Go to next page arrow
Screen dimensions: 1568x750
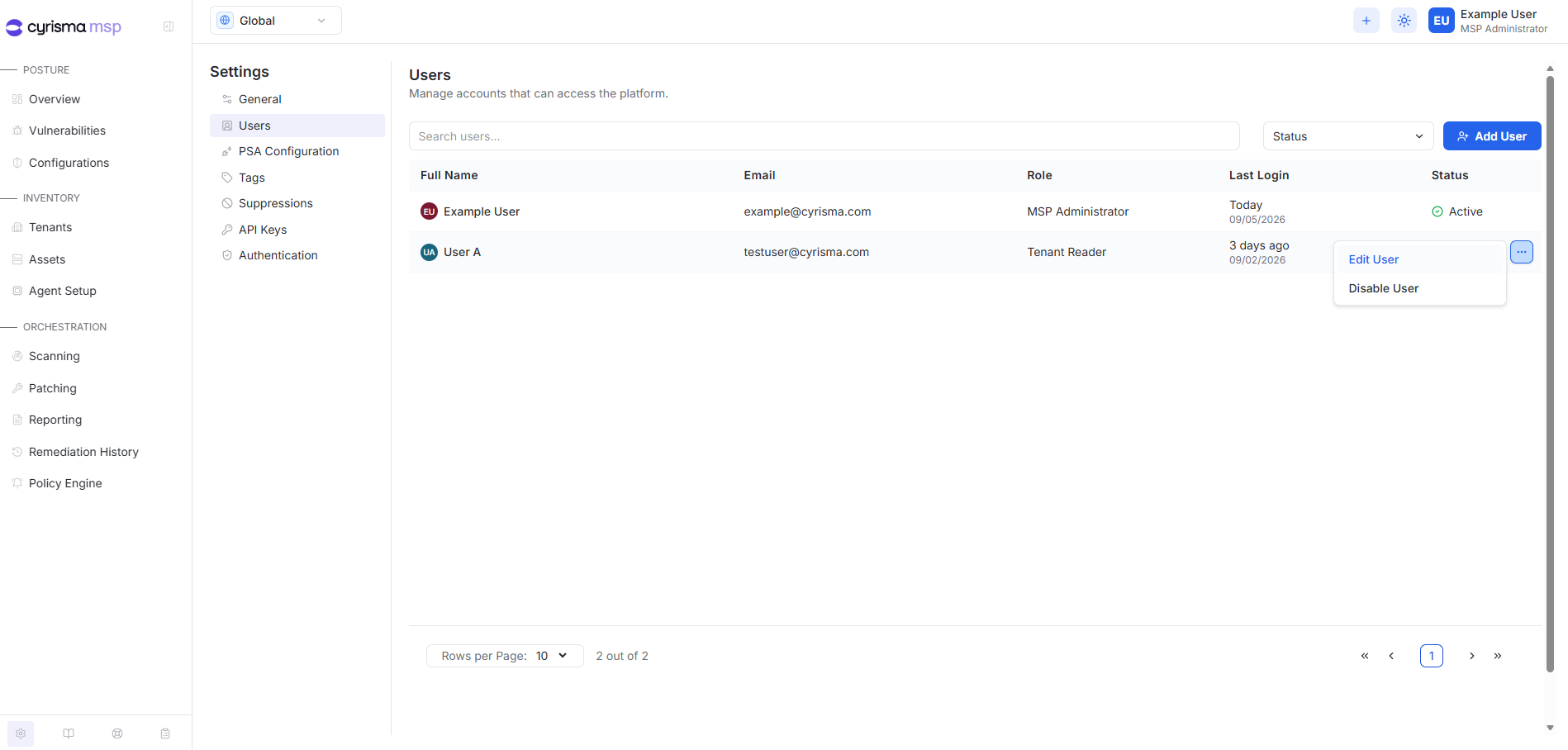1471,656
